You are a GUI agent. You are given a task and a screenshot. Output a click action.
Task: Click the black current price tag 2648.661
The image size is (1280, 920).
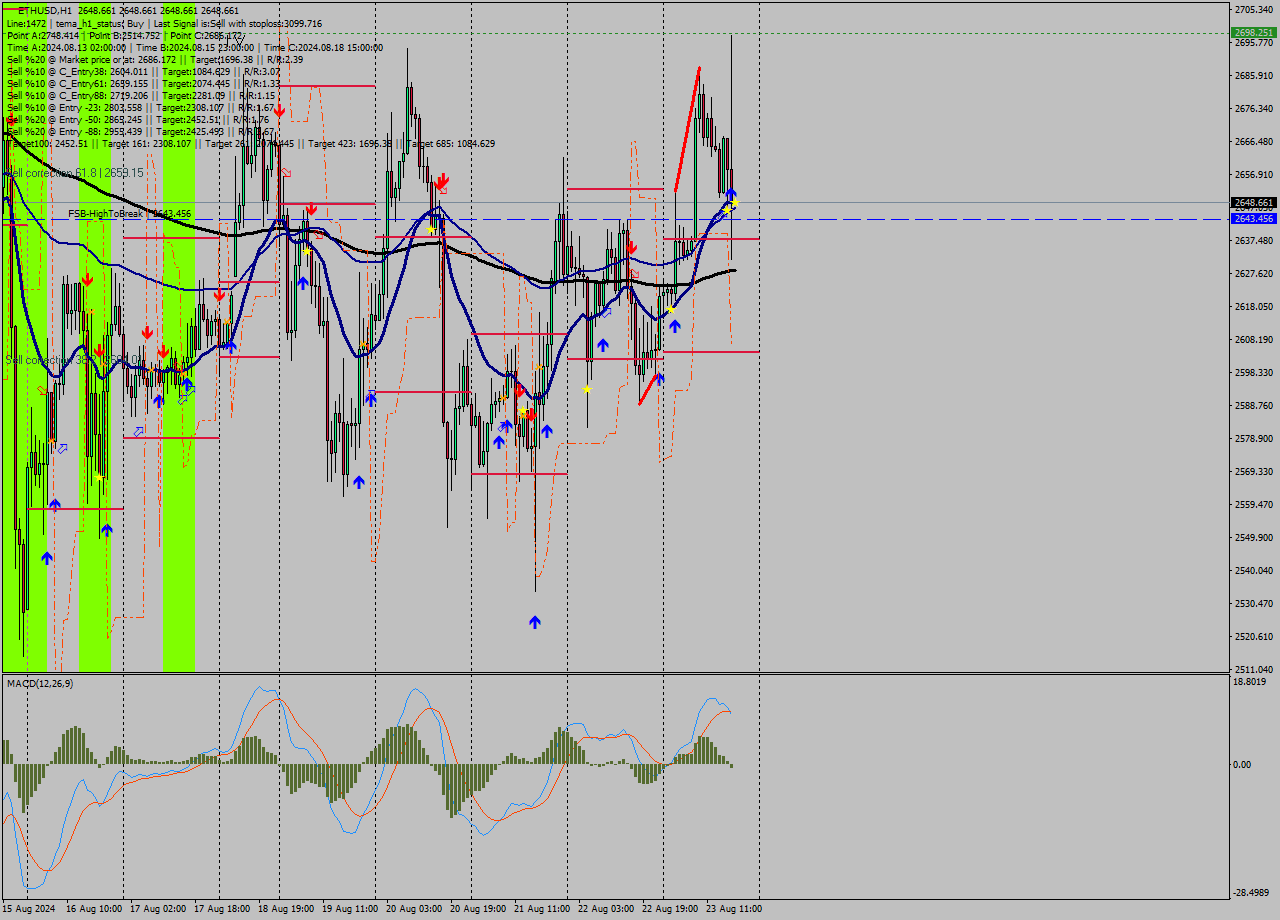coord(1255,203)
